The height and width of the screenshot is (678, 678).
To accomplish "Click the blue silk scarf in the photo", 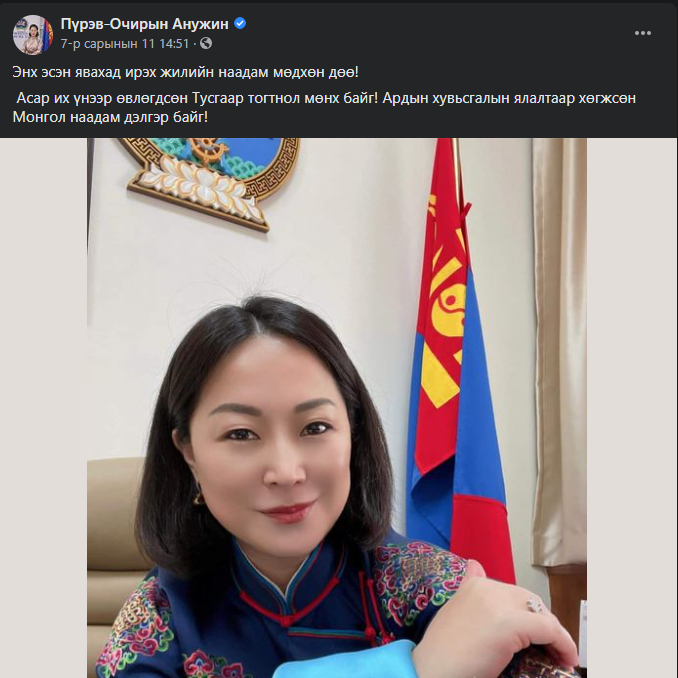I will coord(344,659).
